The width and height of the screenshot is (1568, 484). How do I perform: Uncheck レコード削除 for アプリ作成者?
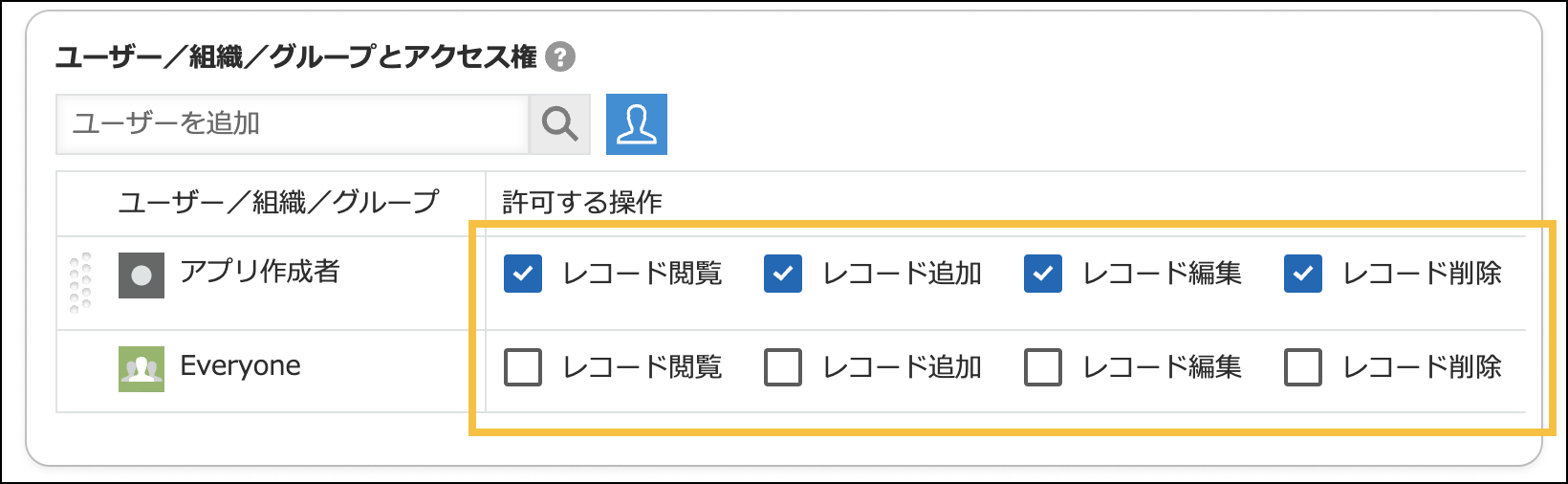(x=1303, y=274)
